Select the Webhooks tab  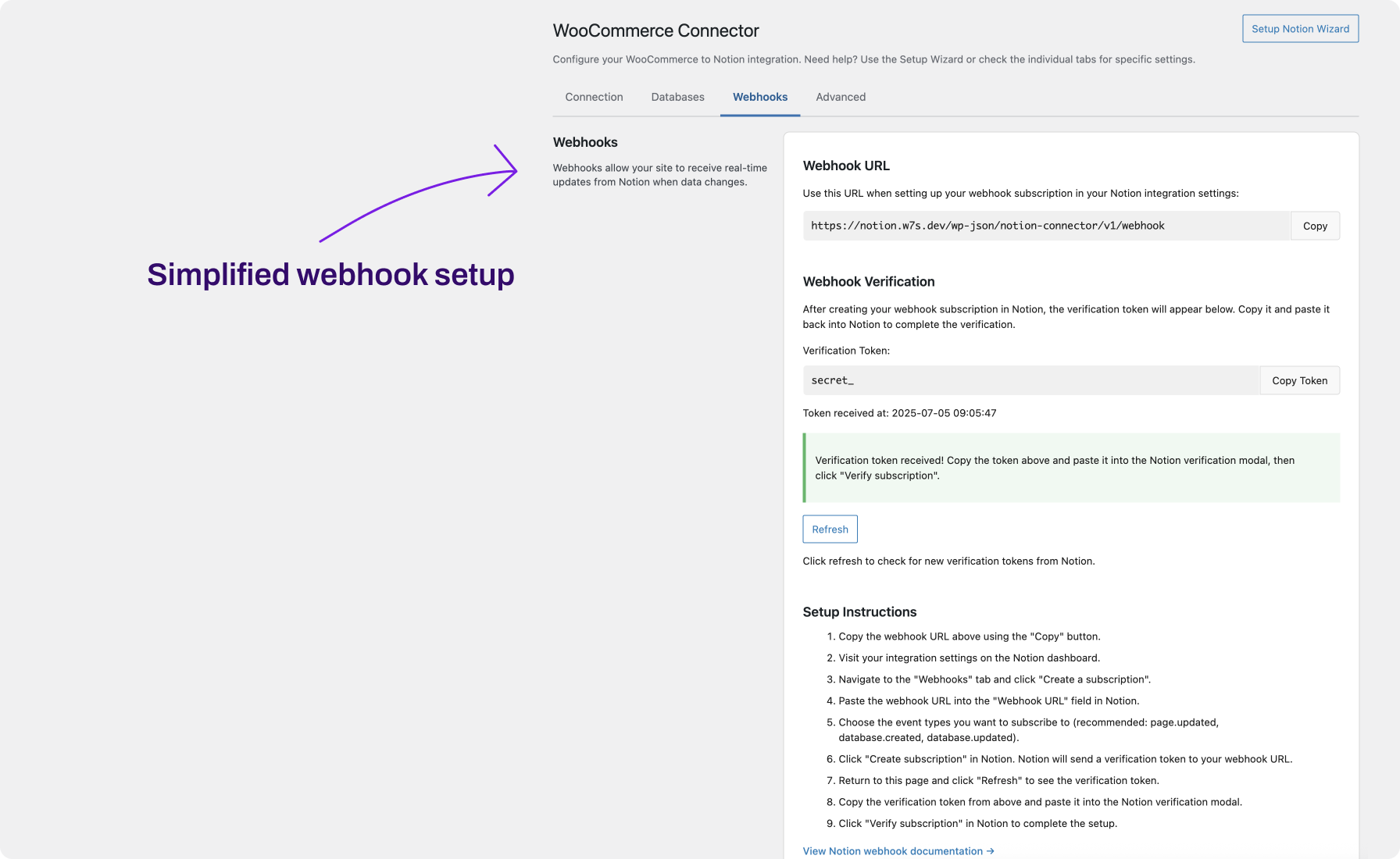[759, 97]
